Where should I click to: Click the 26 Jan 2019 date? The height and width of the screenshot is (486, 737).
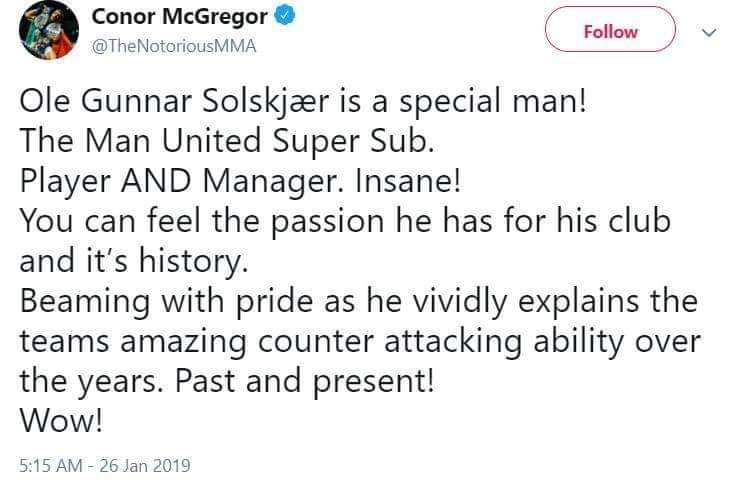coord(149,465)
